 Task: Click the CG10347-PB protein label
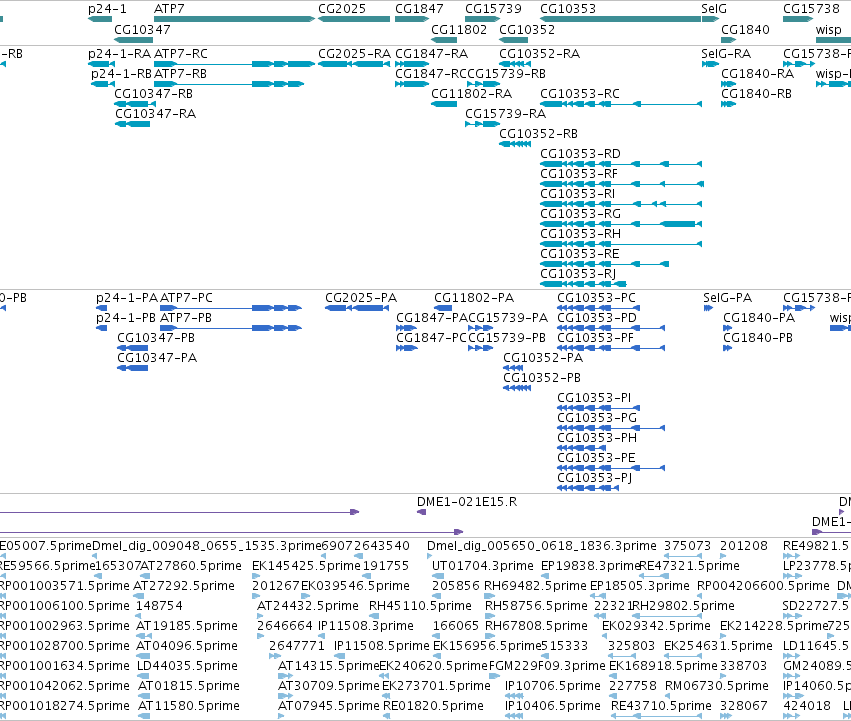pyautogui.click(x=156, y=338)
